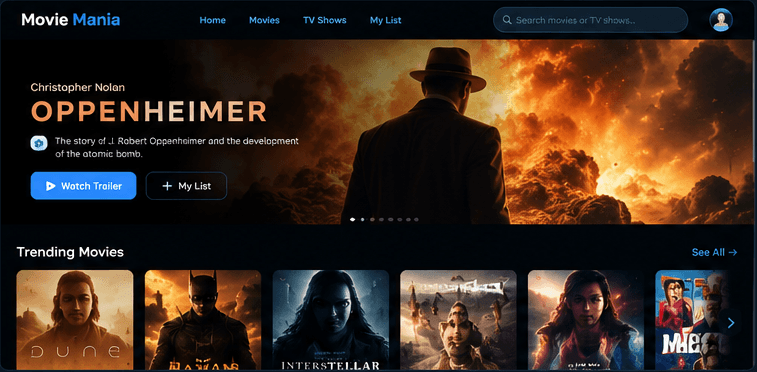
Task: Click the search magnifier icon
Action: [x=507, y=20]
